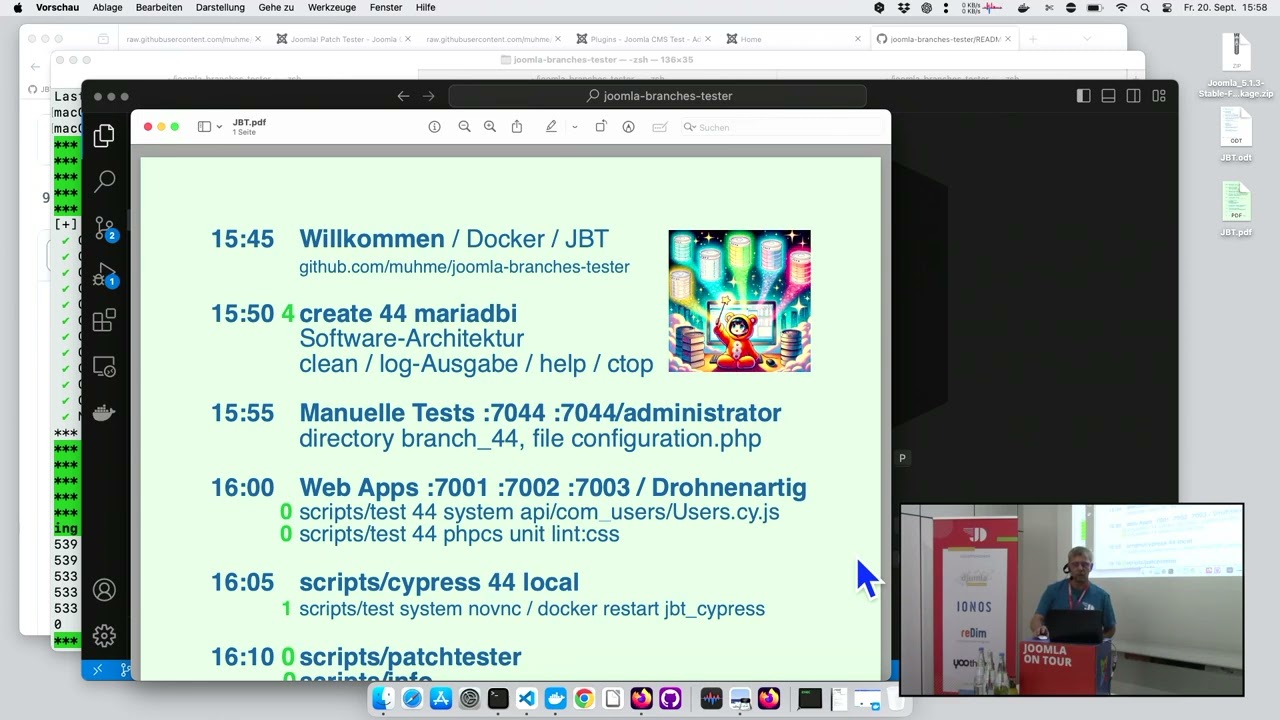The width and height of the screenshot is (1280, 720).
Task: Open the Gehe zu menu
Action: (276, 7)
